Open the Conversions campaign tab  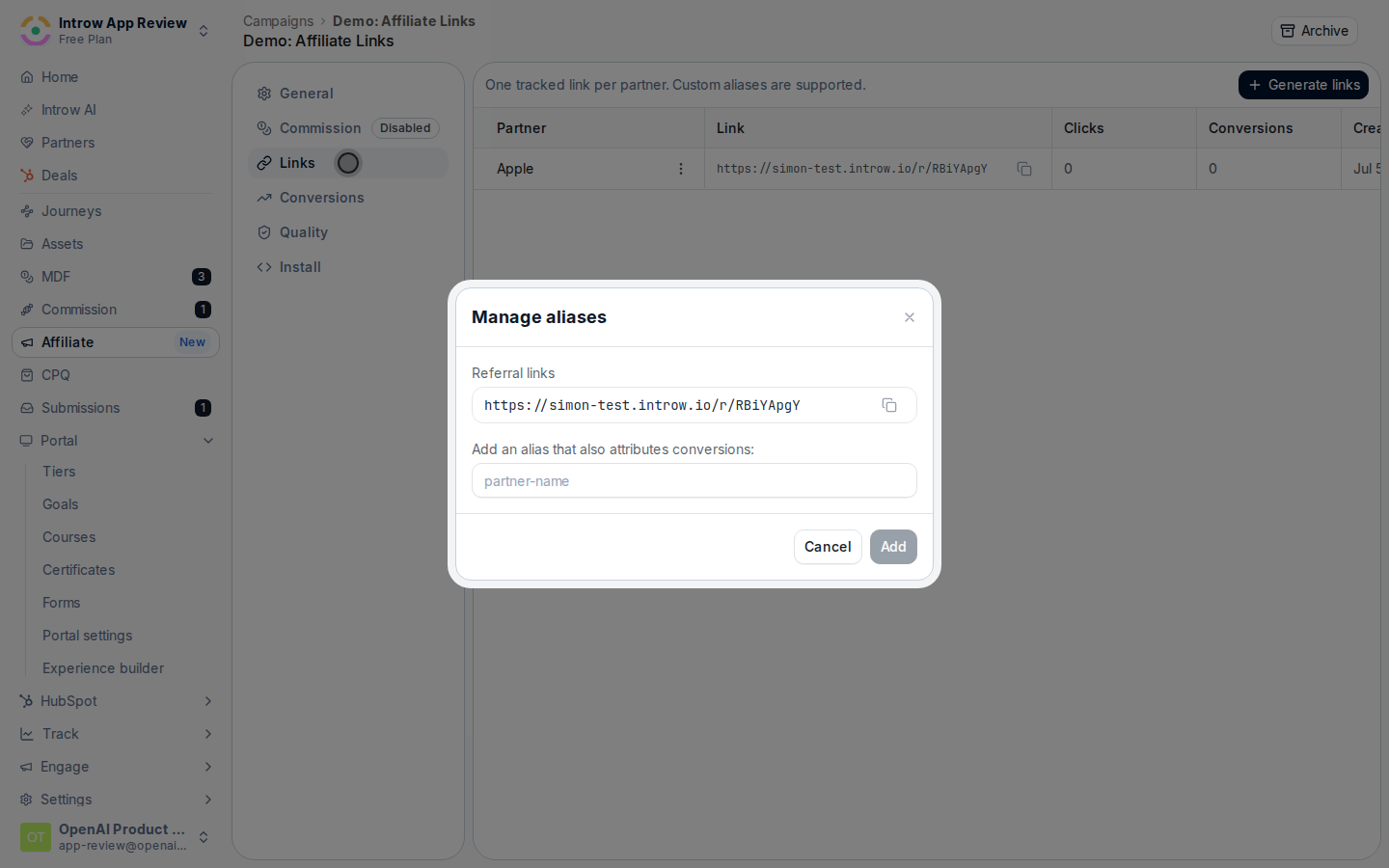pyautogui.click(x=348, y=198)
